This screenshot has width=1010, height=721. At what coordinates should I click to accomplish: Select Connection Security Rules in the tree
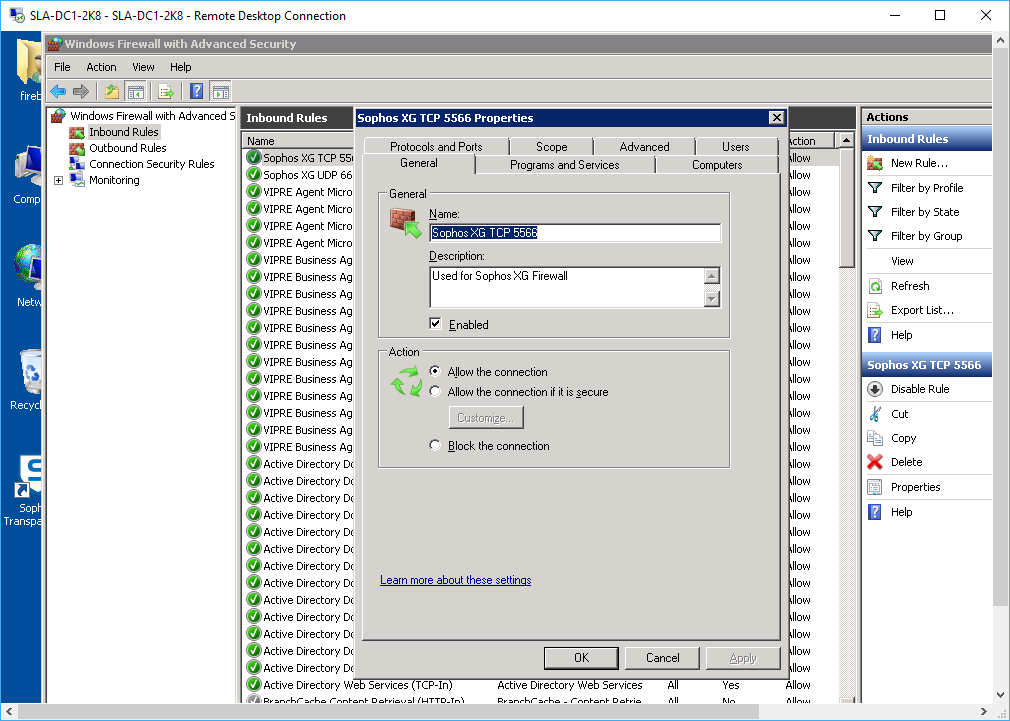[x=151, y=164]
